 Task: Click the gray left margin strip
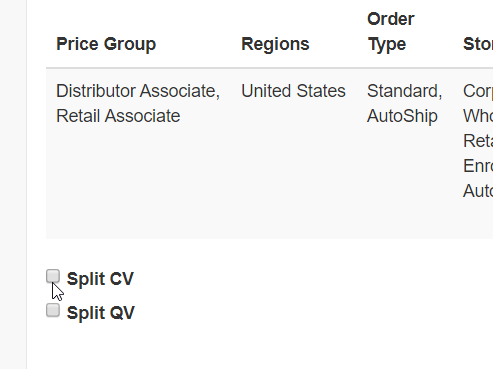[x=13, y=184]
